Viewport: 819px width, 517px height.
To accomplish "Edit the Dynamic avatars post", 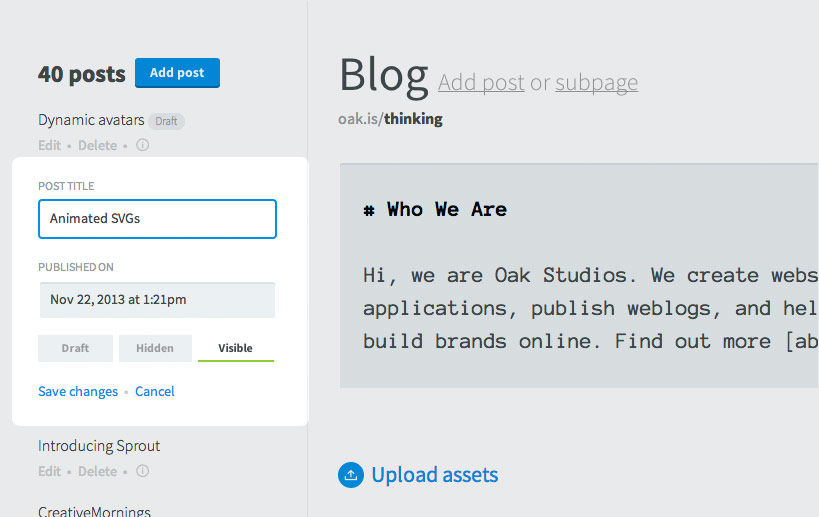I will pyautogui.click(x=50, y=145).
